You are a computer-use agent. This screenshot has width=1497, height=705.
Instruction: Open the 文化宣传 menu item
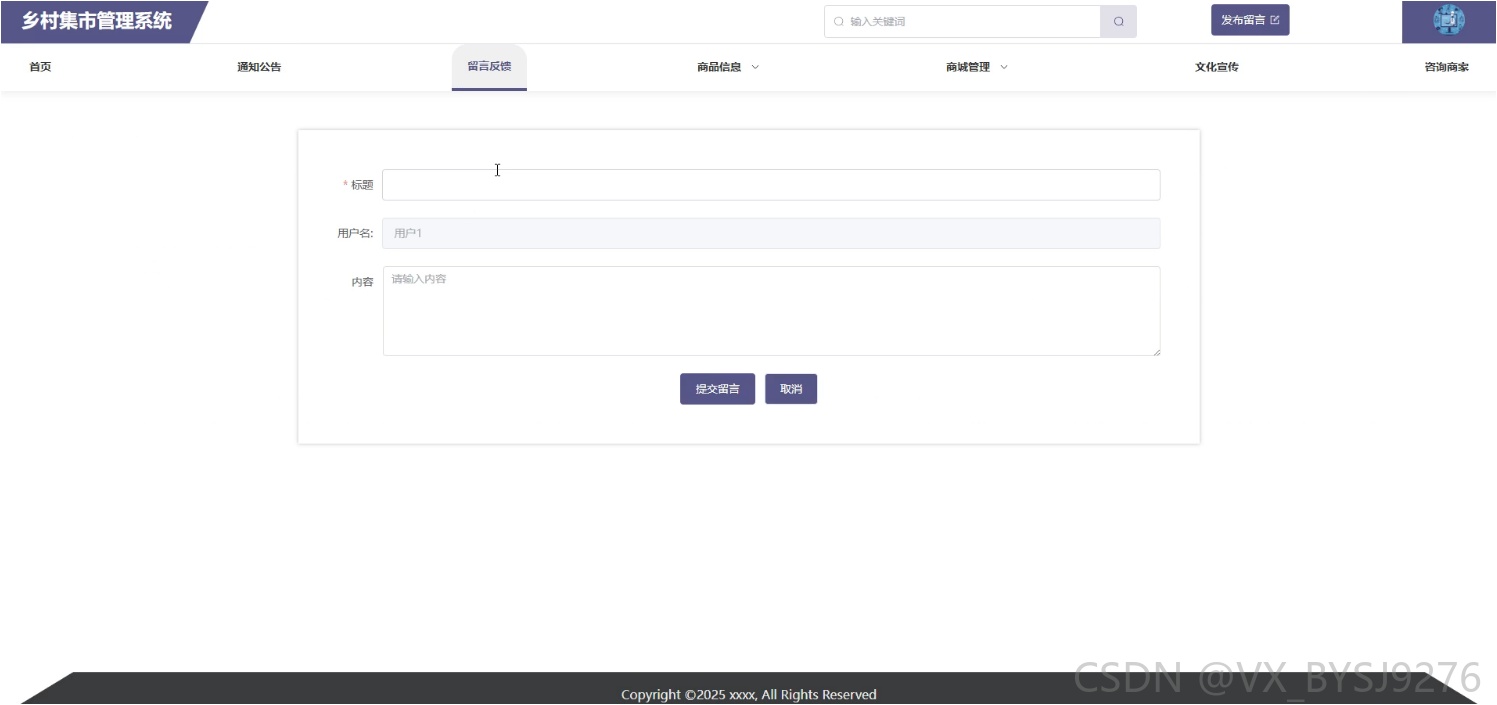pos(1217,67)
